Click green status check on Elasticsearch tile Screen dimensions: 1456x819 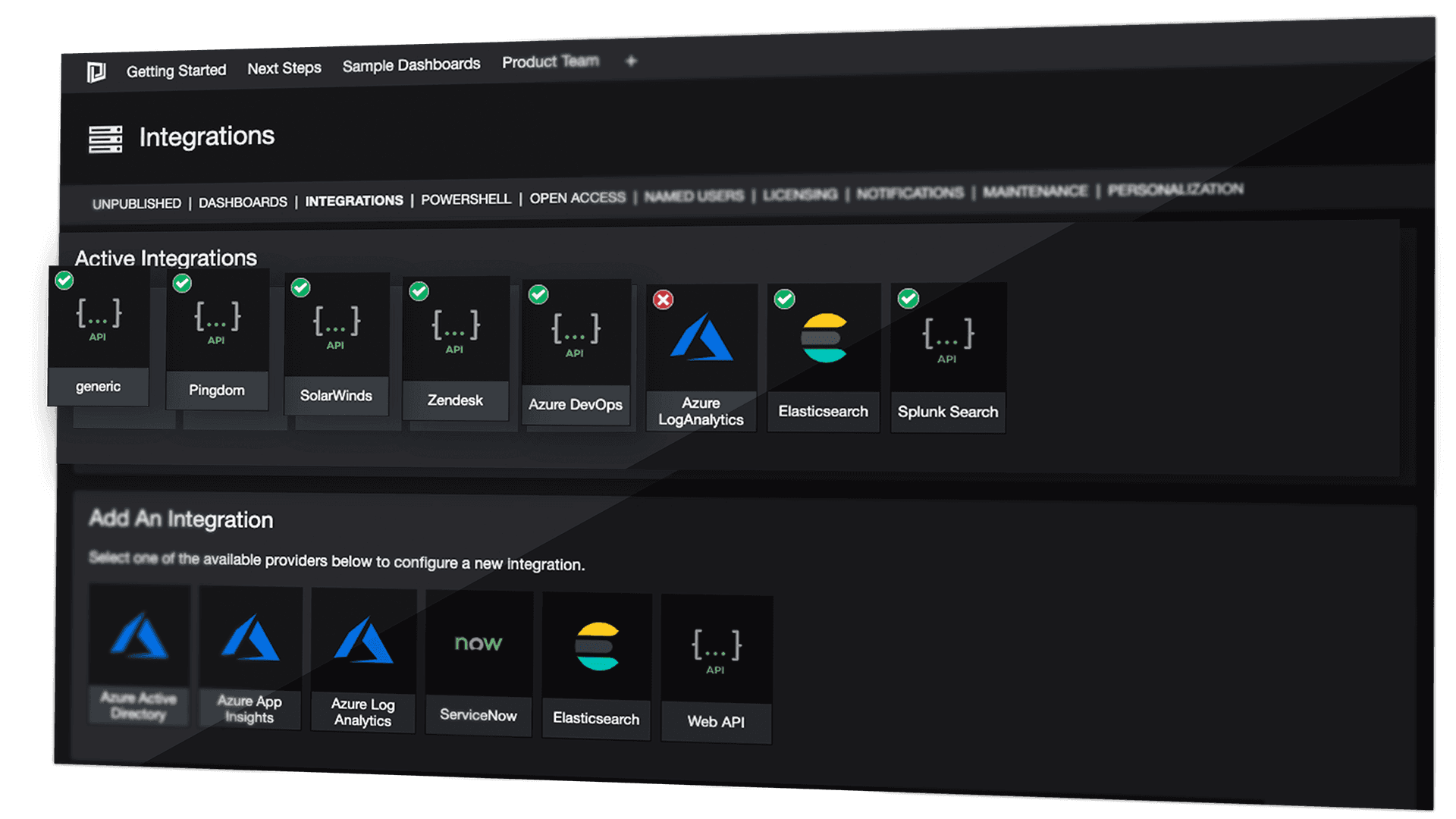tap(785, 299)
